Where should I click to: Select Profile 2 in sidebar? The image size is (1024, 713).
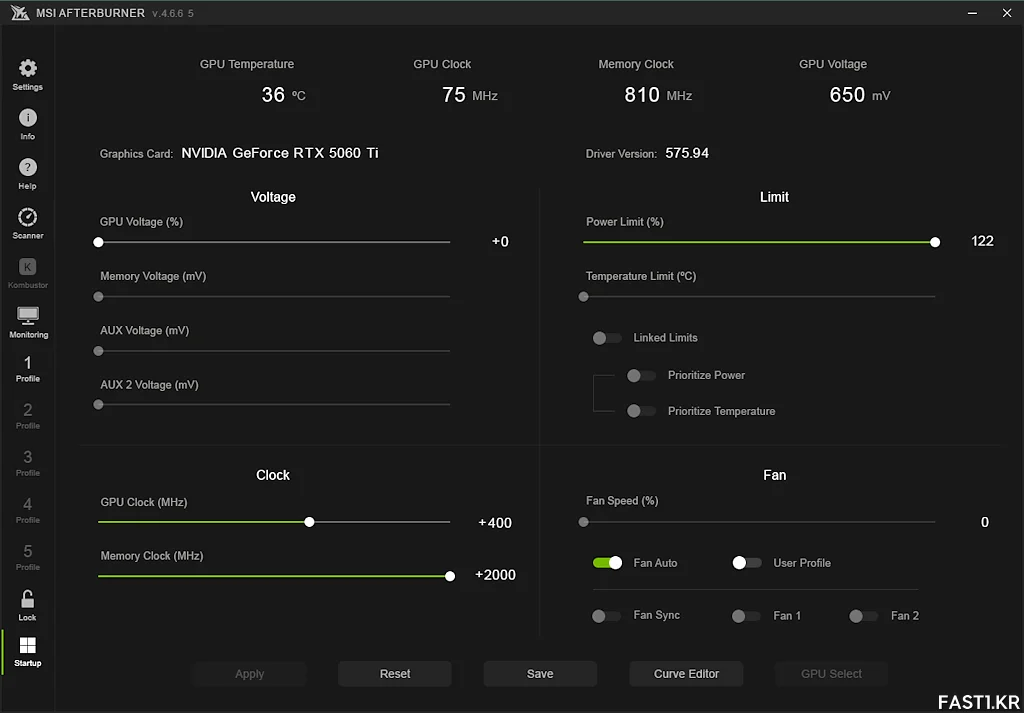pyautogui.click(x=27, y=416)
